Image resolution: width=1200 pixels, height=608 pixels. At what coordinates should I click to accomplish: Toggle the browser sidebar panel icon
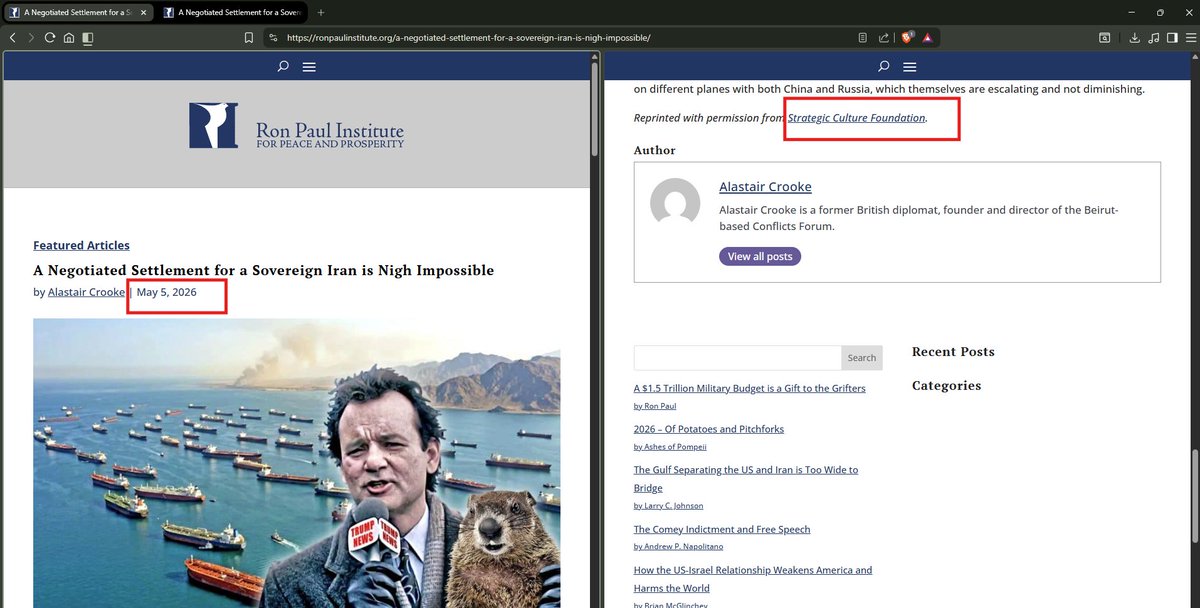coord(1171,38)
